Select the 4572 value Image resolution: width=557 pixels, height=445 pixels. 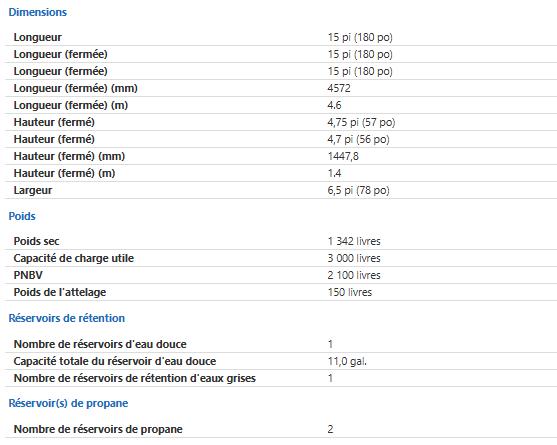click(x=339, y=88)
